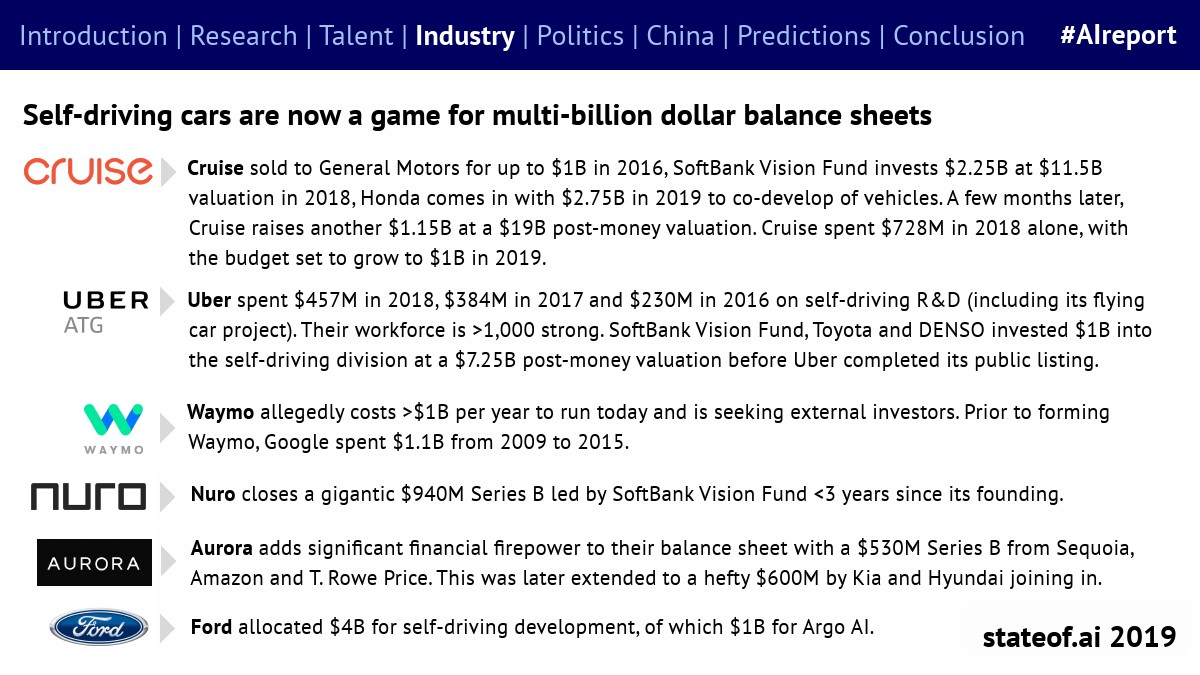Open the Predictions section tab
The width and height of the screenshot is (1200, 675).
(x=803, y=37)
